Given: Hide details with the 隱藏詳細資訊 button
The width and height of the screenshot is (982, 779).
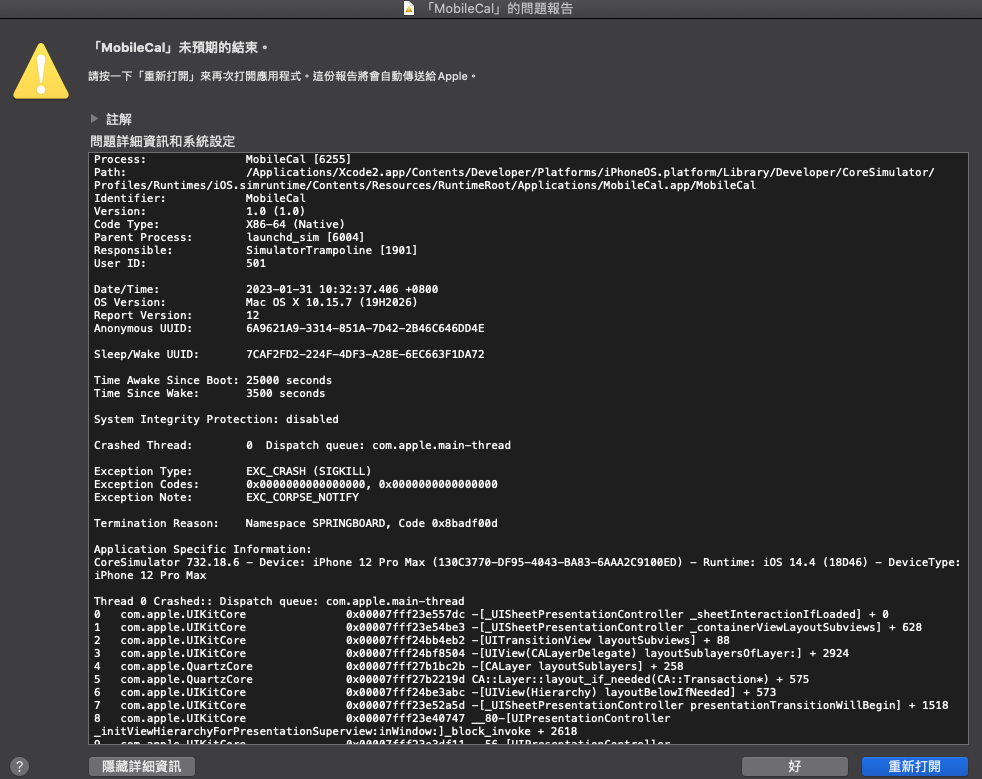Looking at the screenshot, I should [142, 766].
